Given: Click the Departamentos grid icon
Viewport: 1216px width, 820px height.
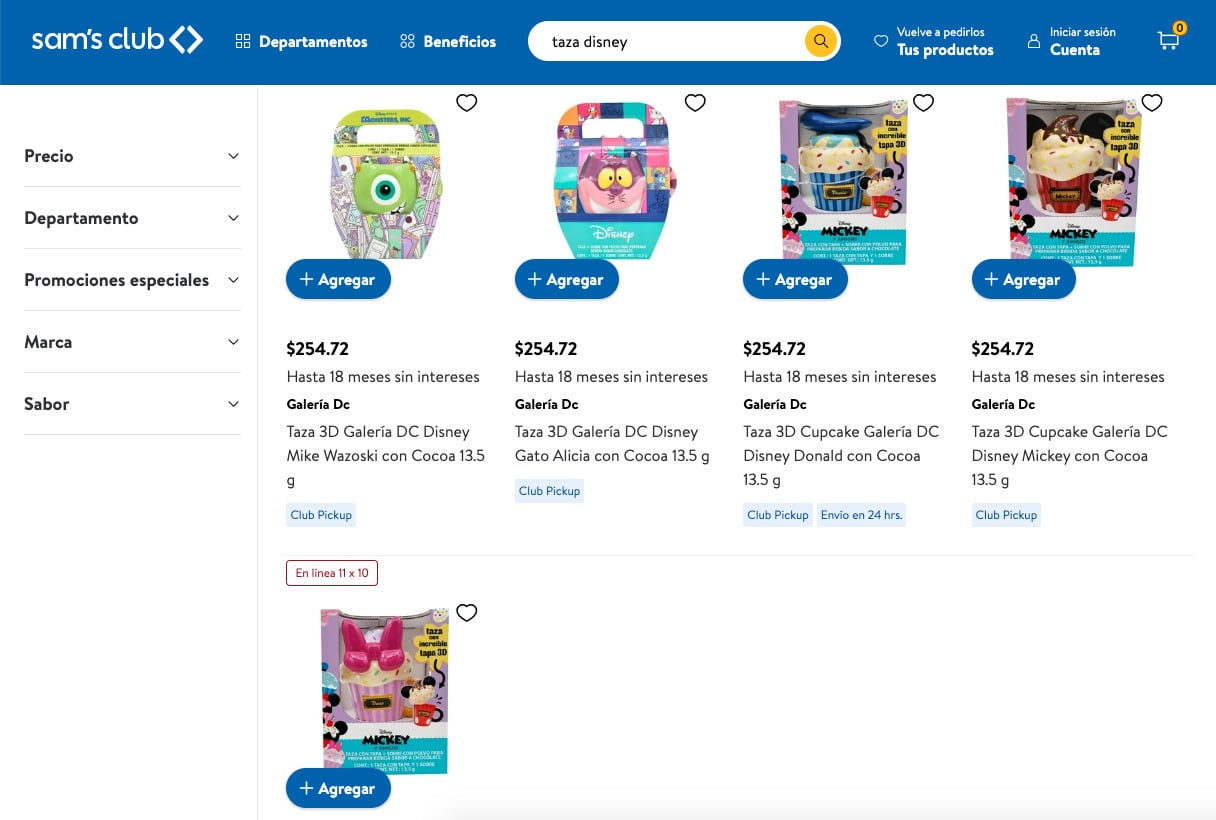Looking at the screenshot, I should [243, 41].
